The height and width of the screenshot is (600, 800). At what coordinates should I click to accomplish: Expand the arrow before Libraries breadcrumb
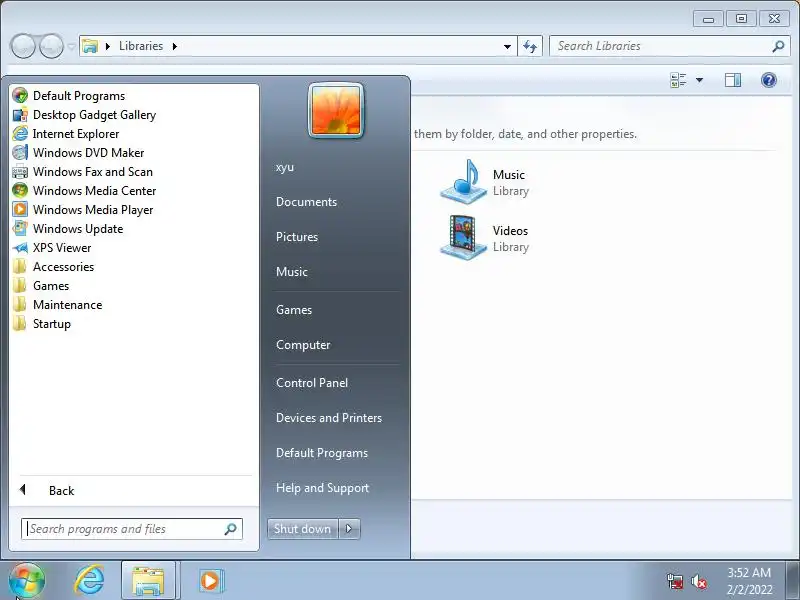(x=108, y=46)
